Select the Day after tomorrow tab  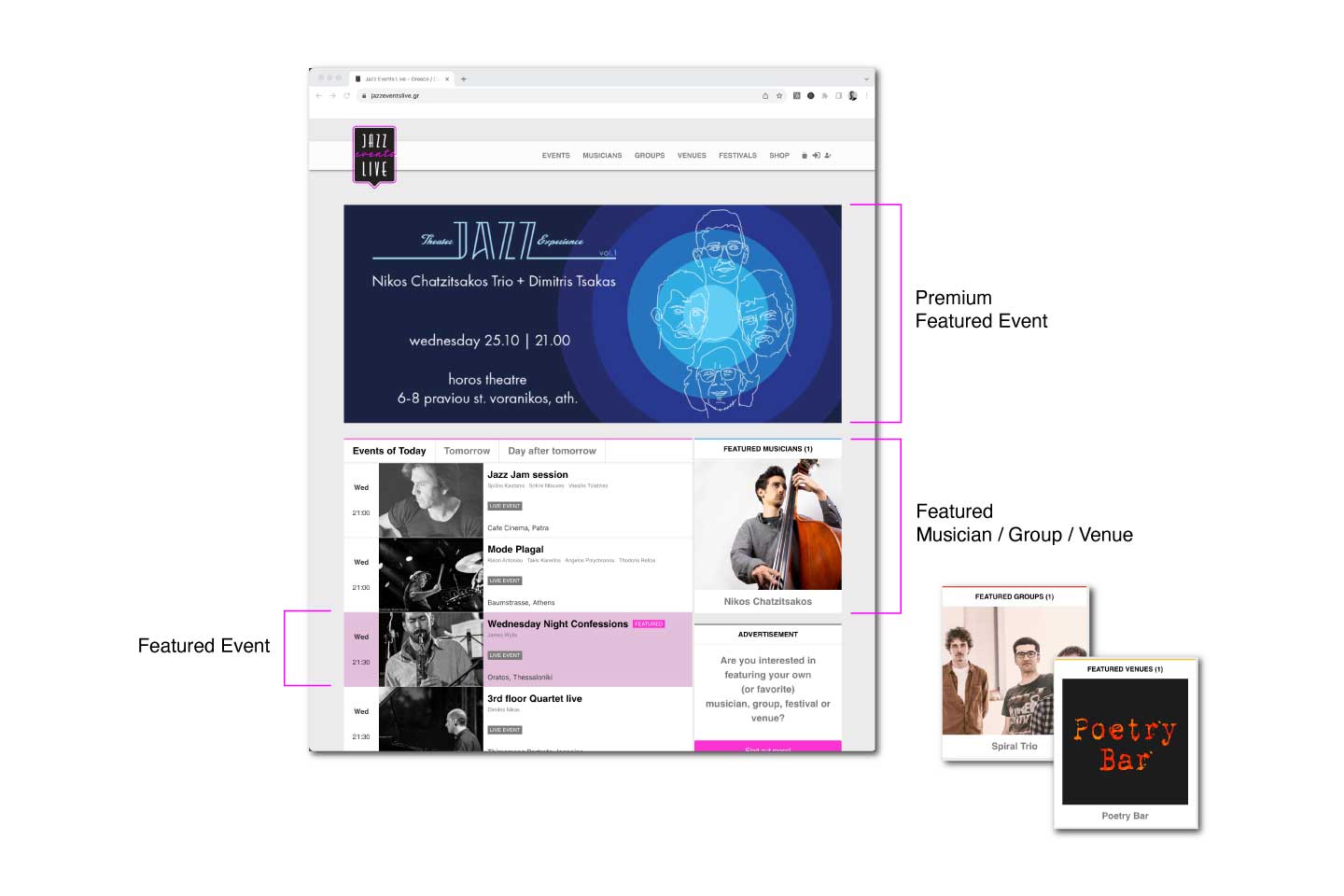pos(552,451)
